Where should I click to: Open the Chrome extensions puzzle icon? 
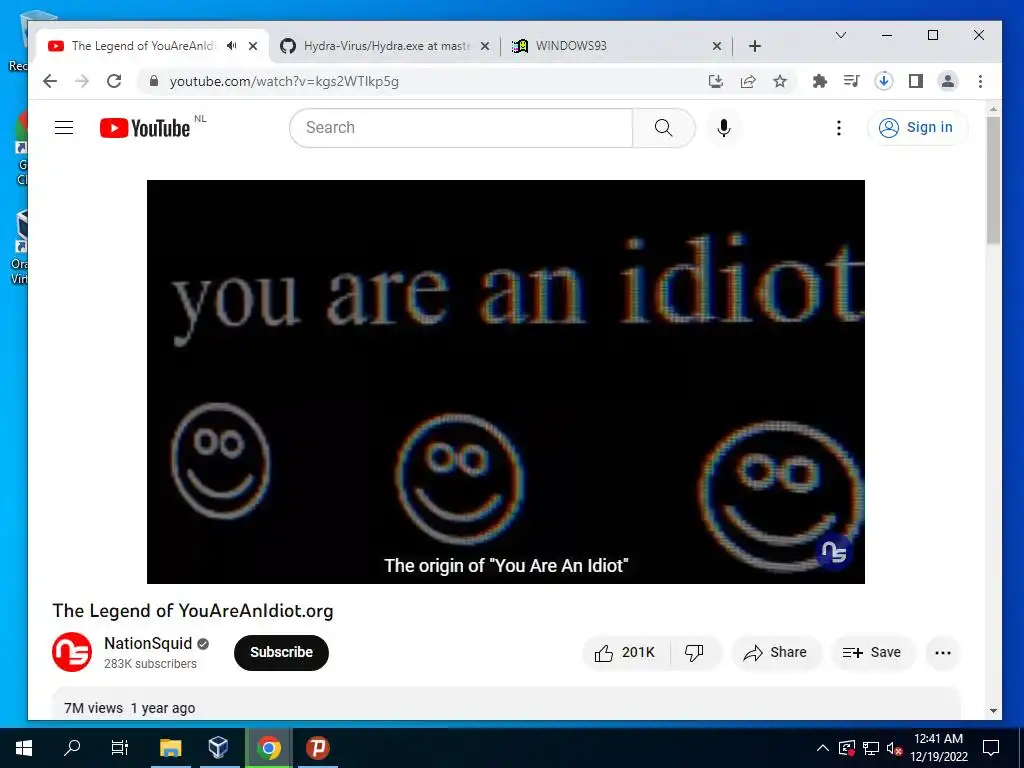coord(820,81)
